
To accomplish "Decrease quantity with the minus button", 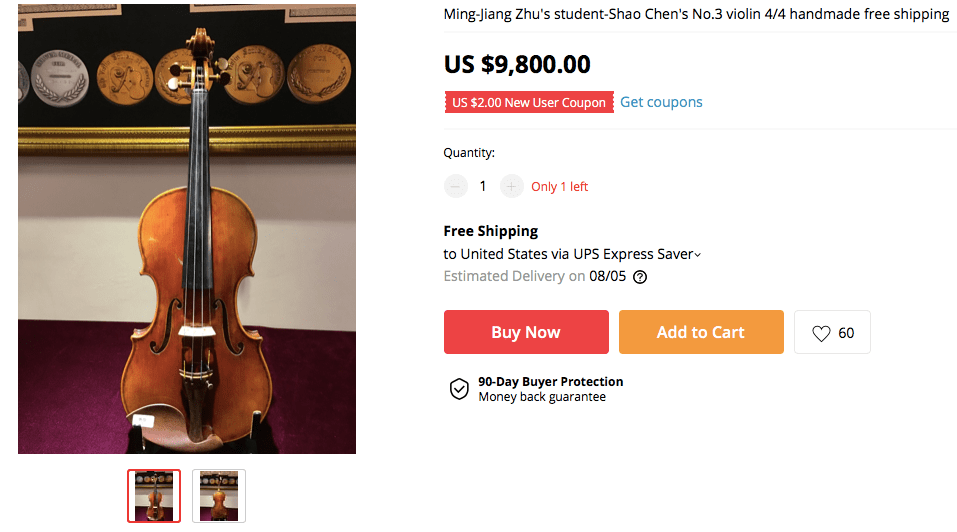I will [456, 186].
